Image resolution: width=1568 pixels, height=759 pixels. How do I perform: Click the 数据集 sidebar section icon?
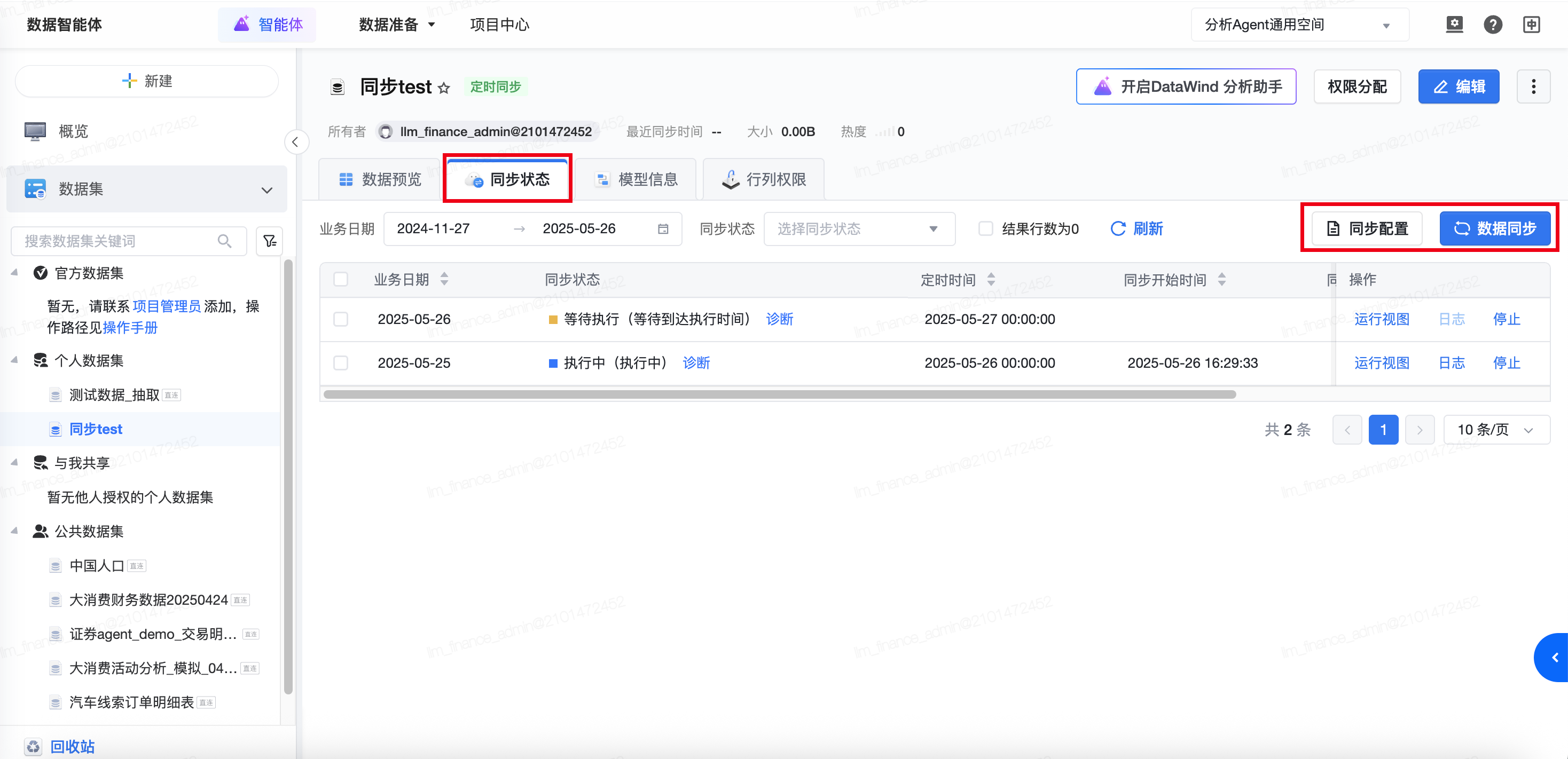point(35,189)
